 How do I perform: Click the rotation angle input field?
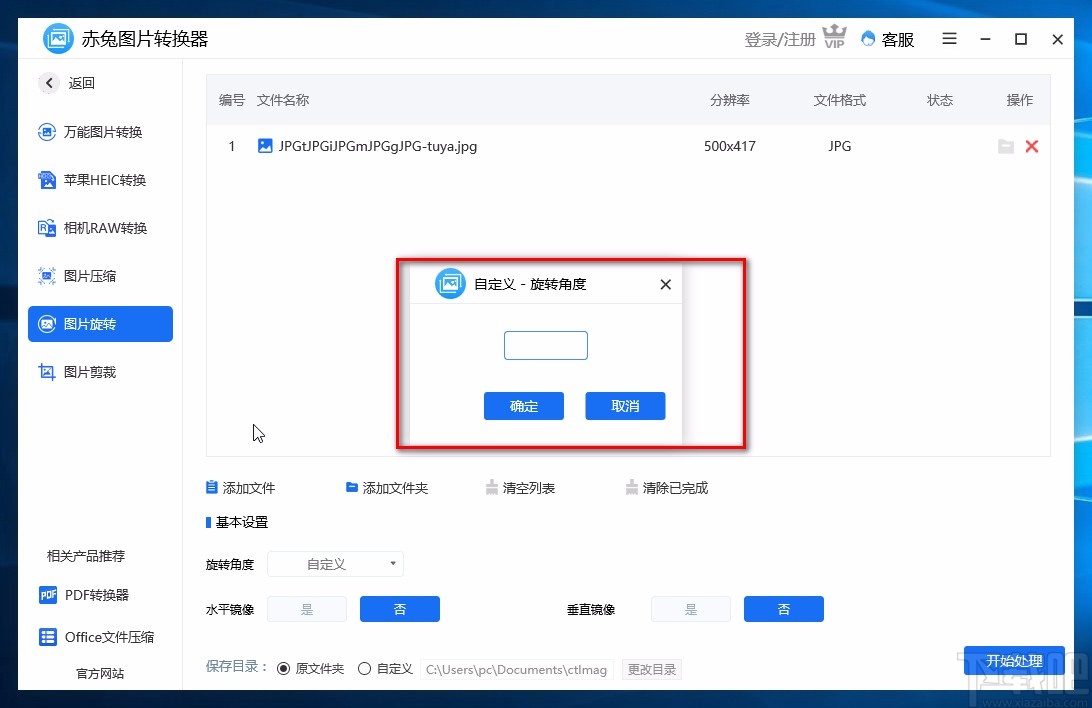pyautogui.click(x=546, y=345)
